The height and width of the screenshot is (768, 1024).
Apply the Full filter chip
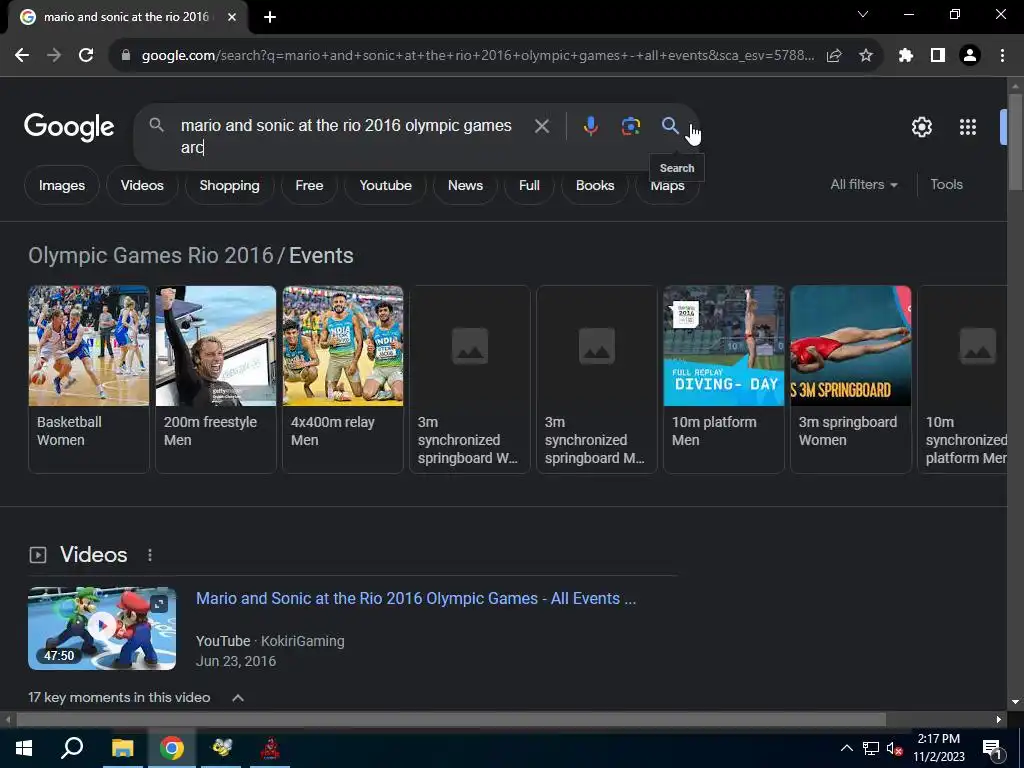(x=529, y=185)
